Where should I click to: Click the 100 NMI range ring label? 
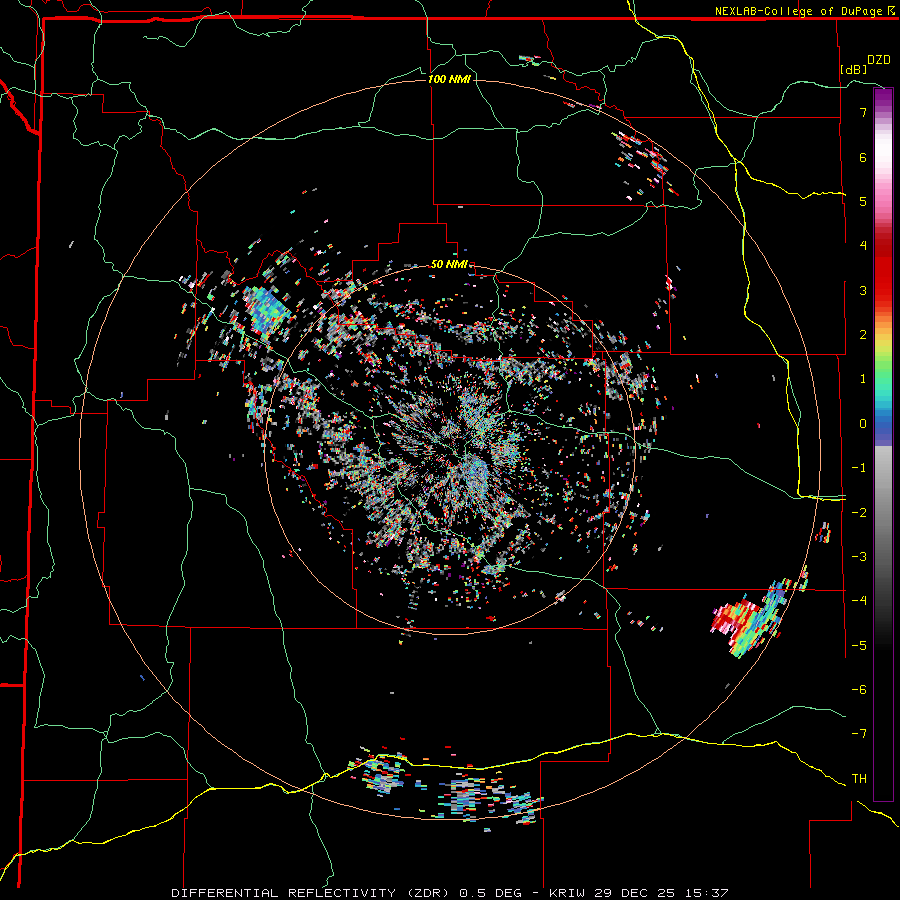point(449,79)
